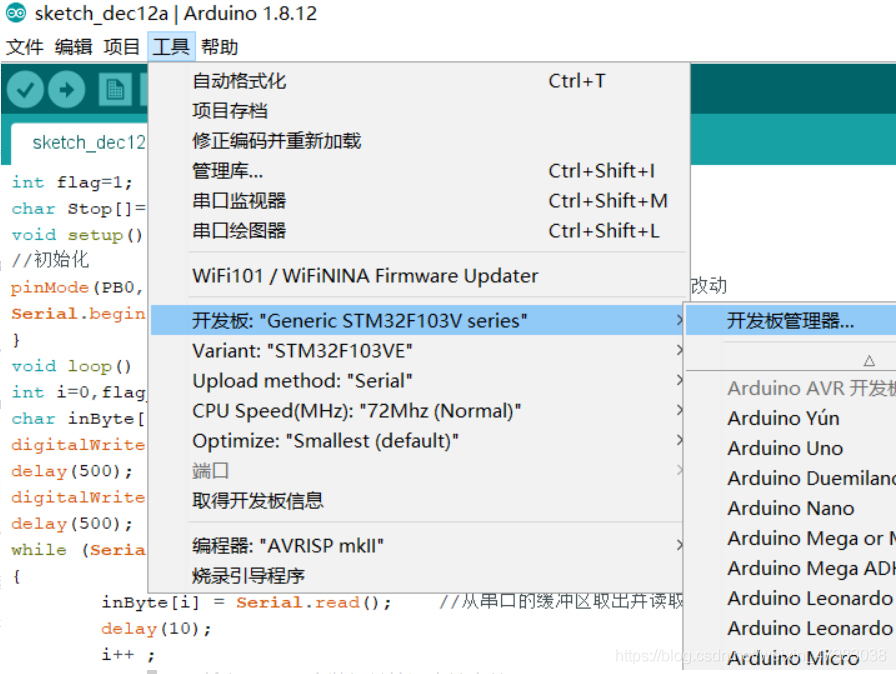This screenshot has height=674, width=896.
Task: Open the 项目 menu
Action: pos(122,47)
